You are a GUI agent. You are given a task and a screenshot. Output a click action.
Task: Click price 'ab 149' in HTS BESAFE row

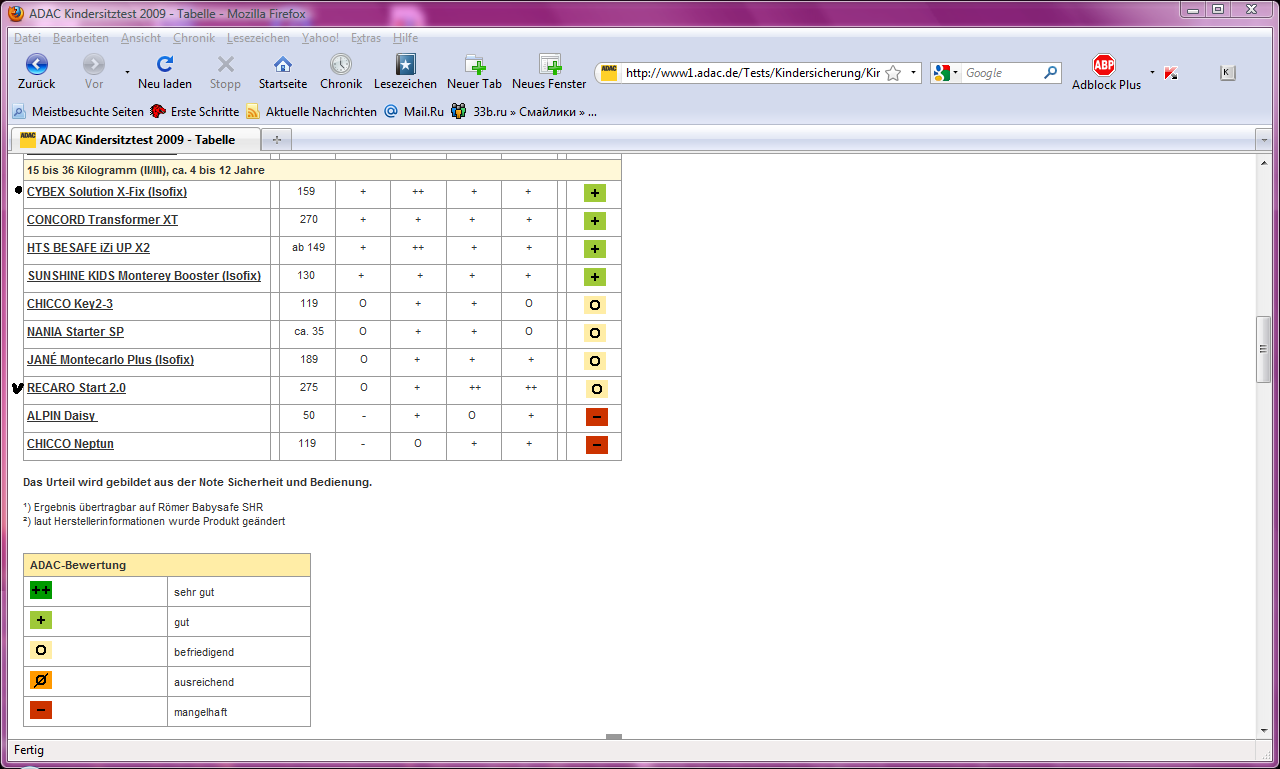pos(308,247)
